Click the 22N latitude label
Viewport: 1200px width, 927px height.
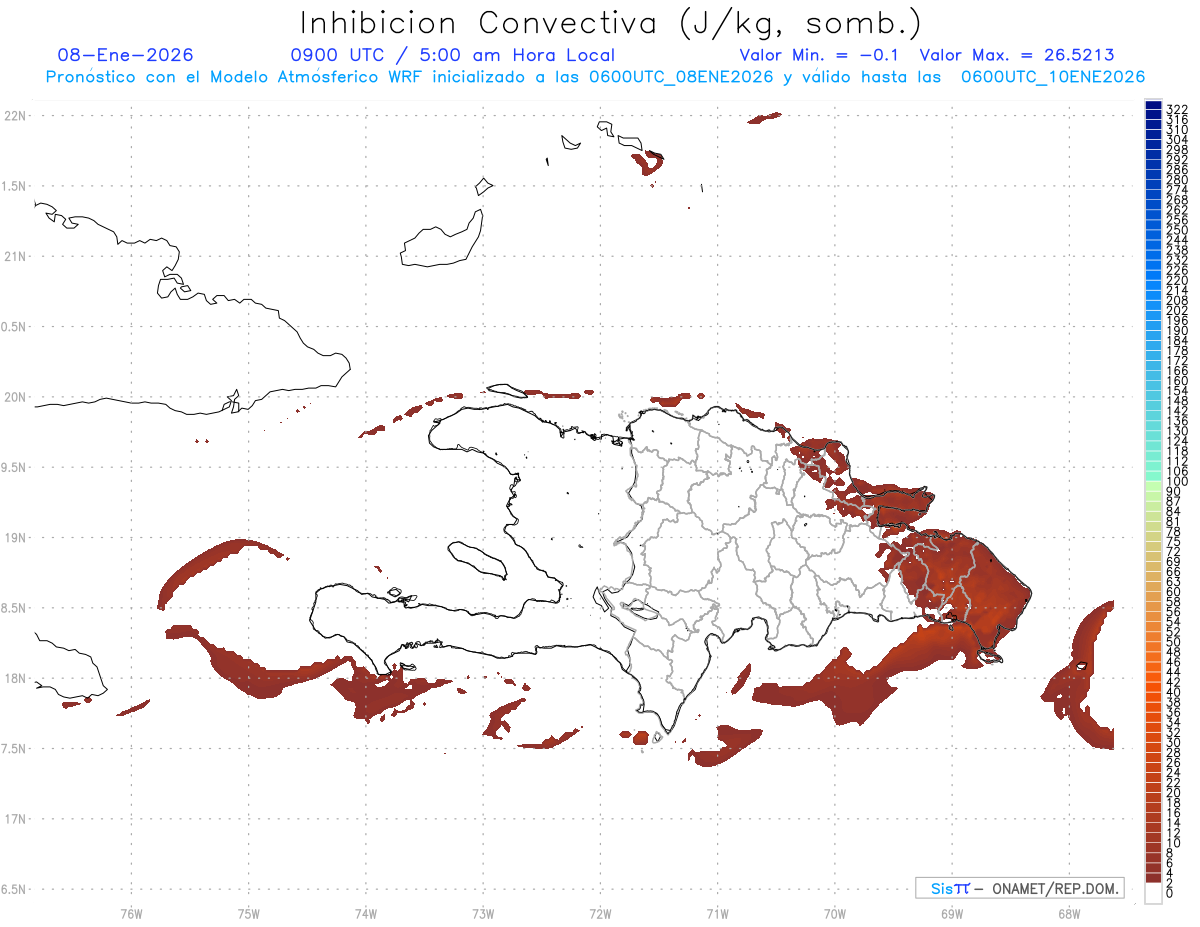(x=14, y=116)
